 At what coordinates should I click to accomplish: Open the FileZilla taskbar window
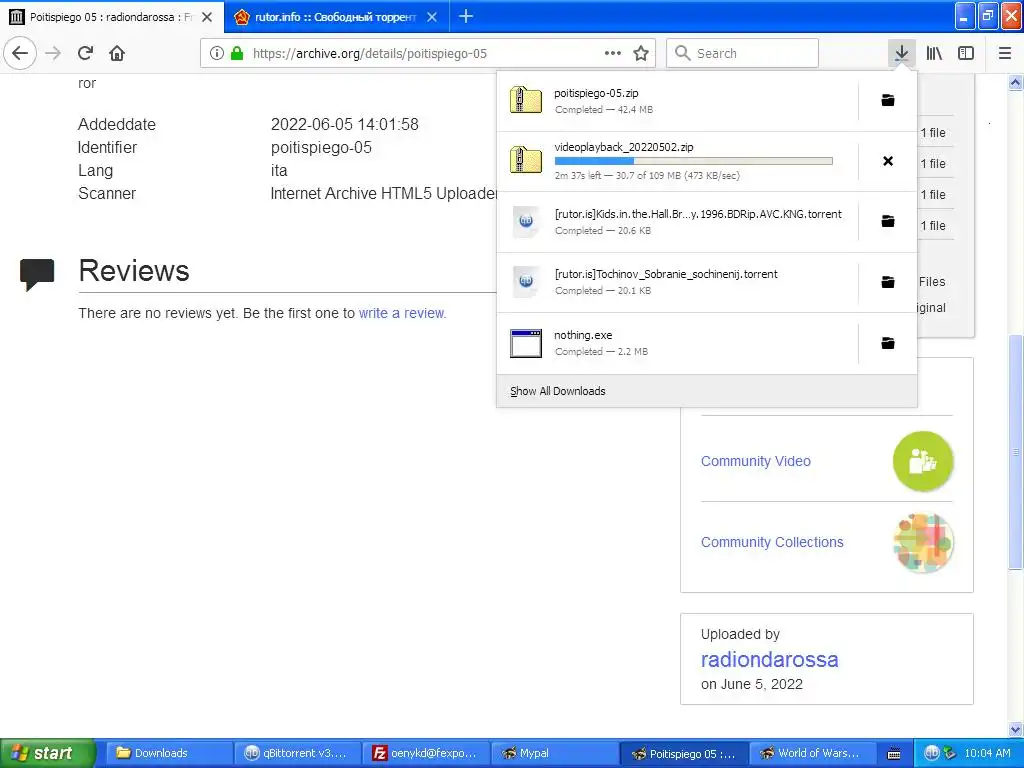pos(424,753)
